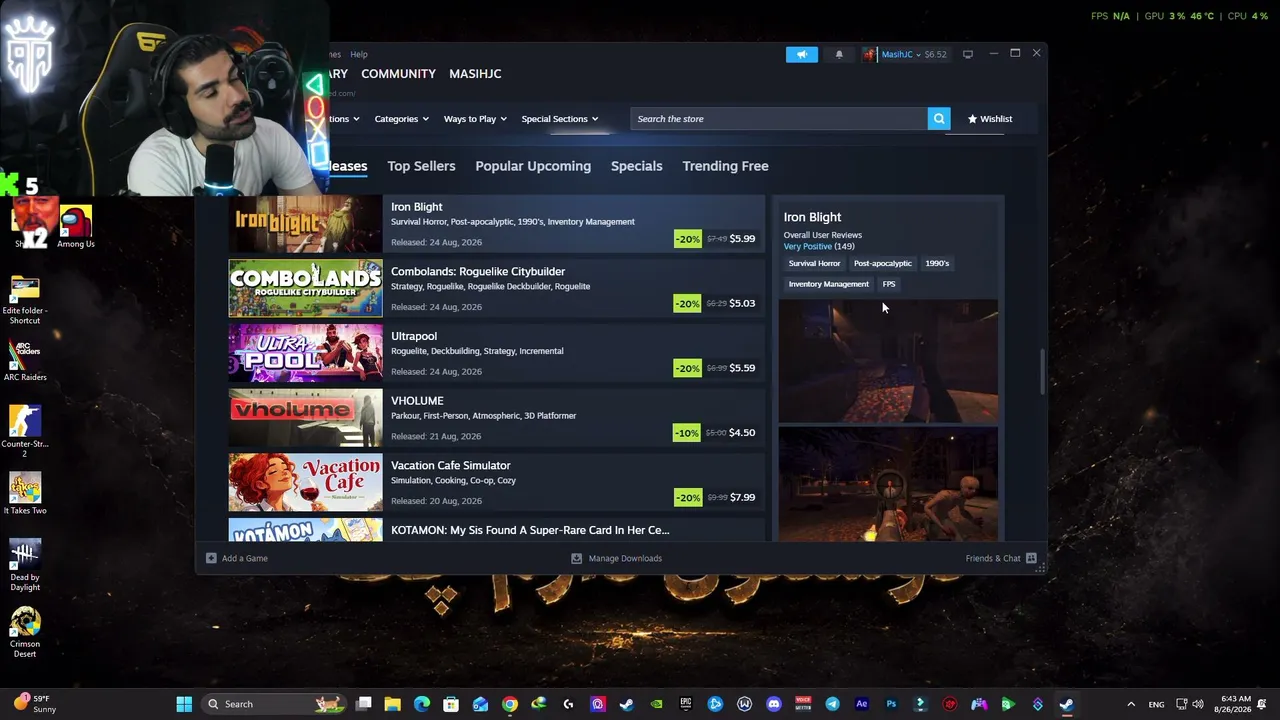Click the Combolands: Roguelike Citybuilder title

[478, 271]
